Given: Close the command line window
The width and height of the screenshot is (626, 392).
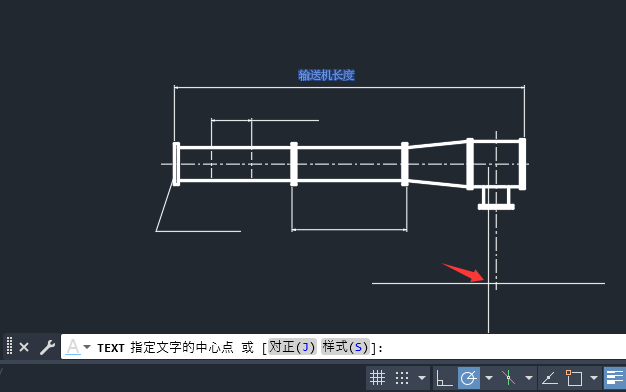Looking at the screenshot, I should tap(24, 347).
